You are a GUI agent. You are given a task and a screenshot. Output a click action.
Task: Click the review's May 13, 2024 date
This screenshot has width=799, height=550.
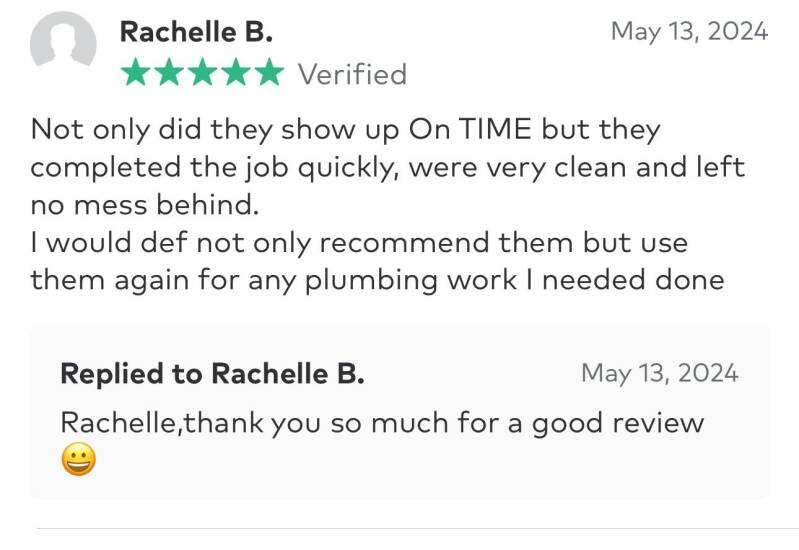pyautogui.click(x=689, y=32)
